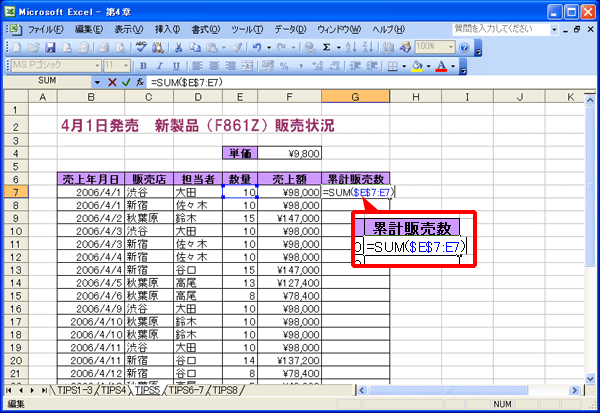Select row 13 header
This screenshot has width=600, height=413.
pyautogui.click(x=16, y=270)
